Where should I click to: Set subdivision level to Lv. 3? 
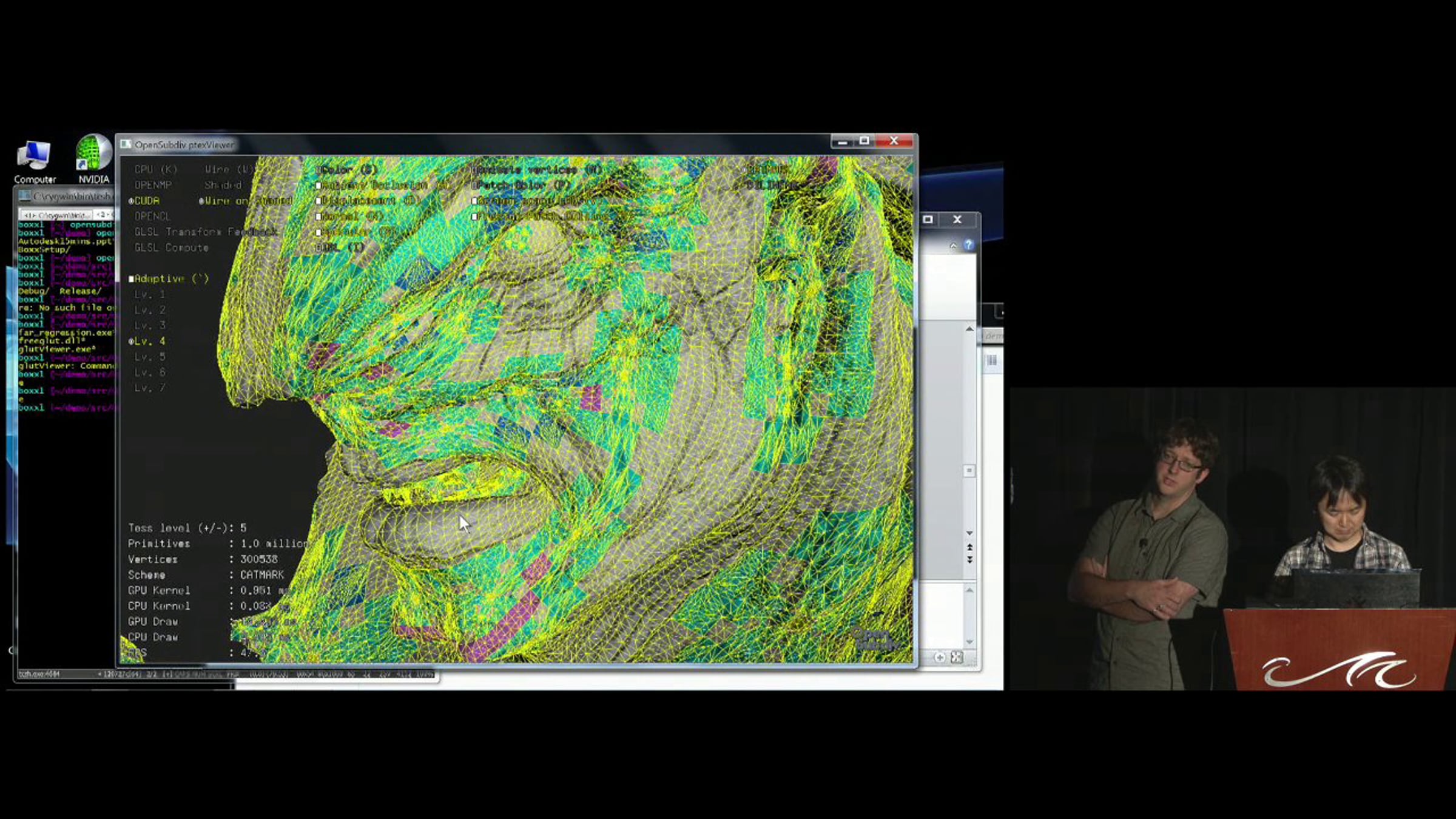(149, 326)
